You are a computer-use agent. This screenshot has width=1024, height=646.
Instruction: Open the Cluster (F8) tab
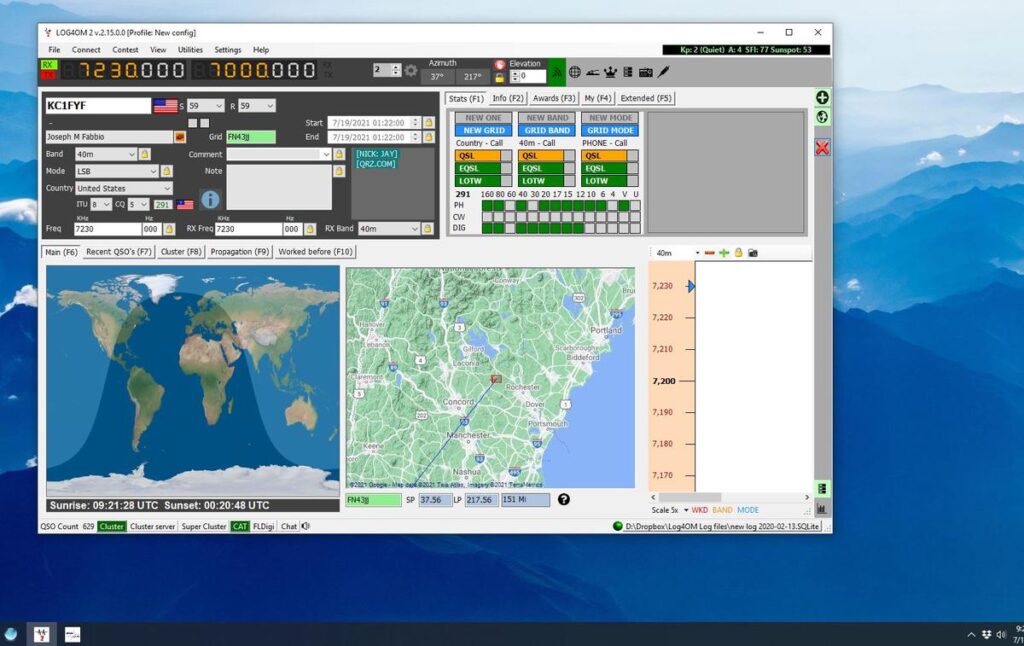tap(181, 251)
